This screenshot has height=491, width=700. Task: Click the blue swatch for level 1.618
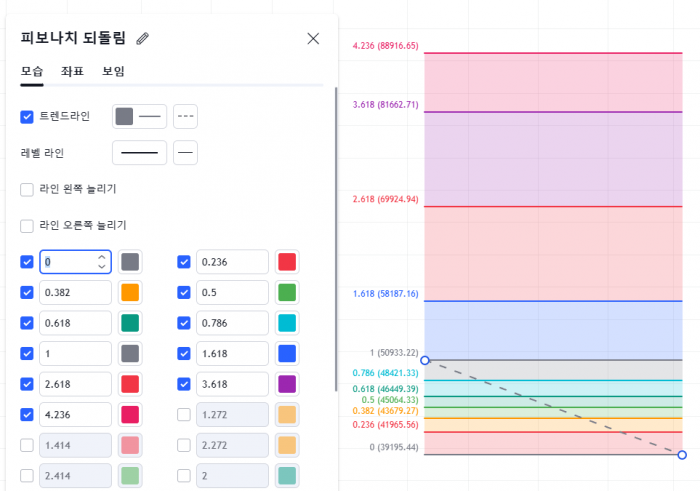287,354
